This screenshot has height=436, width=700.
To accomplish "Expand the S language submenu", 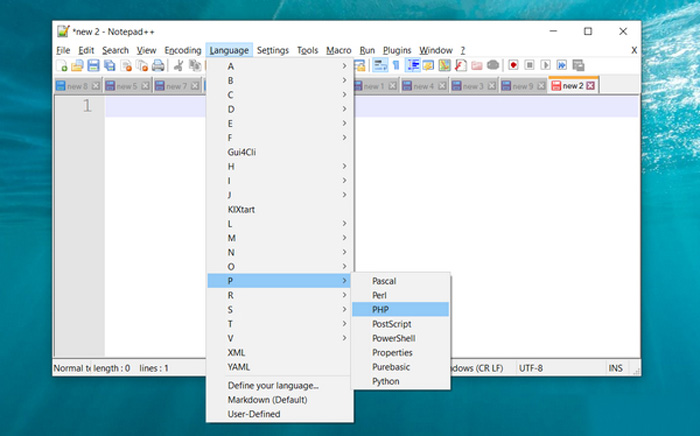I will click(280, 310).
